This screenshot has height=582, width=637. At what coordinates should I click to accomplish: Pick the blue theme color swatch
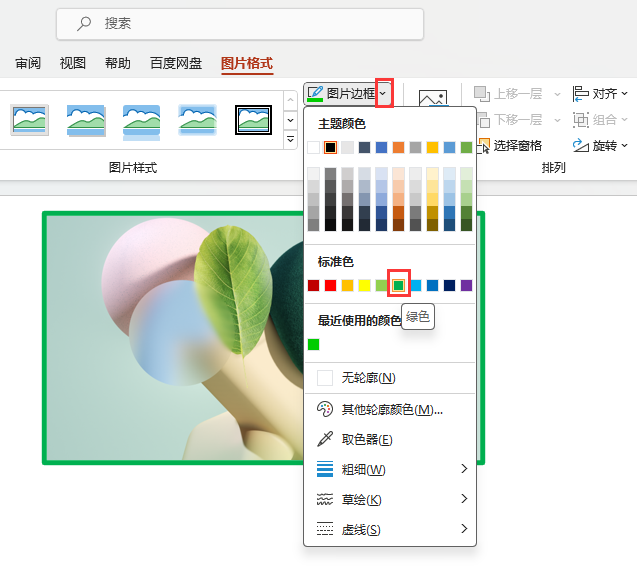(x=381, y=147)
